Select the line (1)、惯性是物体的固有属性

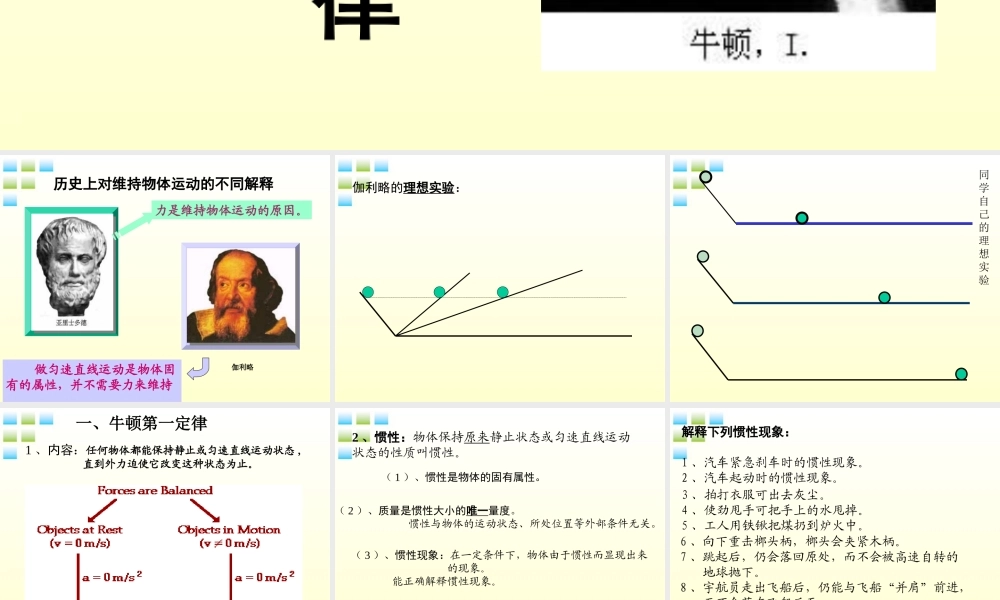[x=463, y=478]
